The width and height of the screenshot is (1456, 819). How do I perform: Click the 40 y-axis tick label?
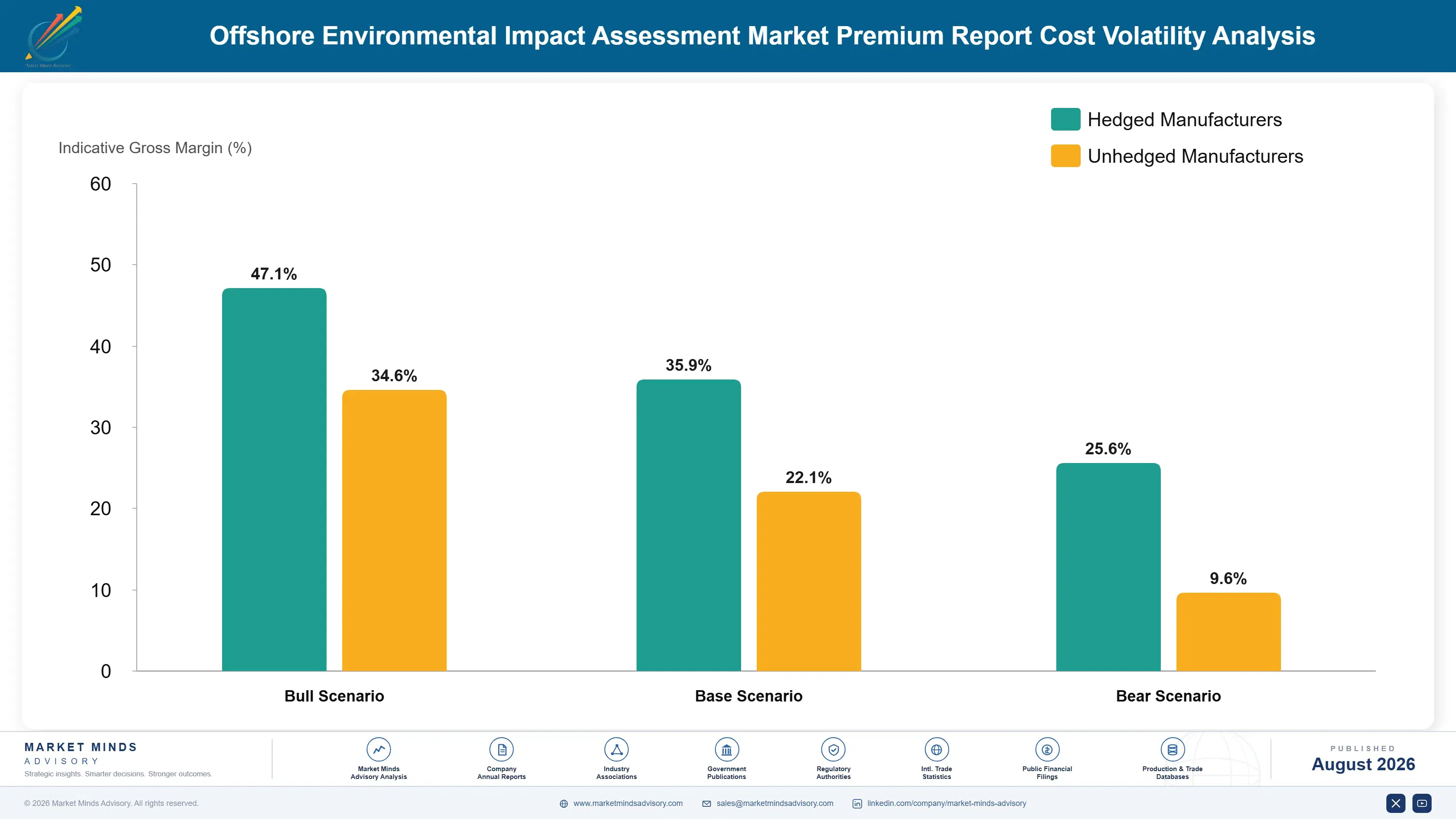coord(101,346)
